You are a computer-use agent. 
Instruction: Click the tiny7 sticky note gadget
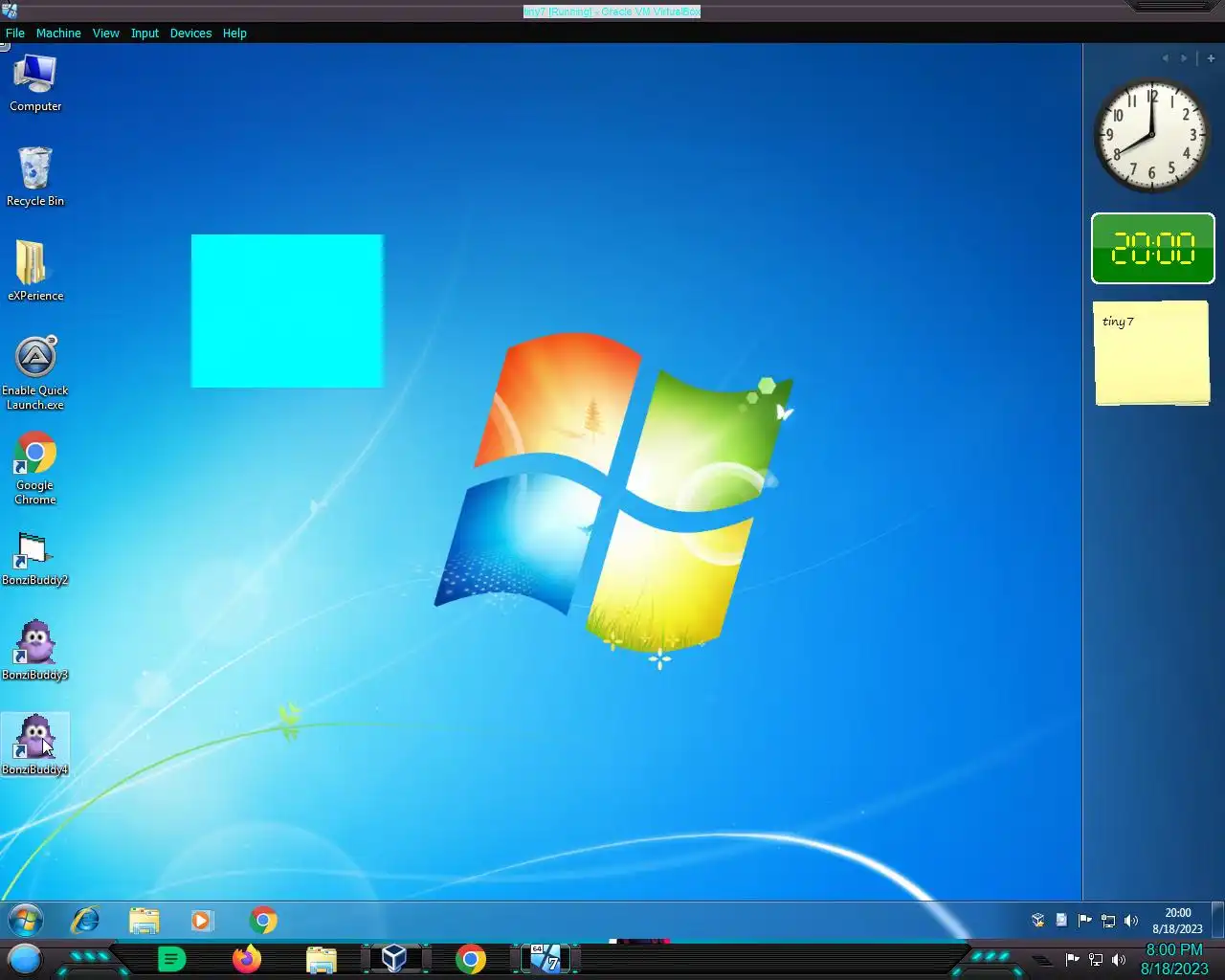[x=1152, y=353]
